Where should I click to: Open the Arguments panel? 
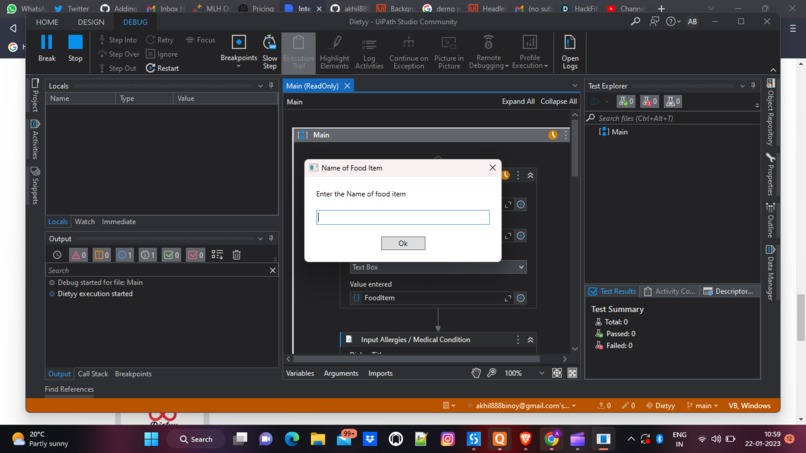[x=341, y=373]
